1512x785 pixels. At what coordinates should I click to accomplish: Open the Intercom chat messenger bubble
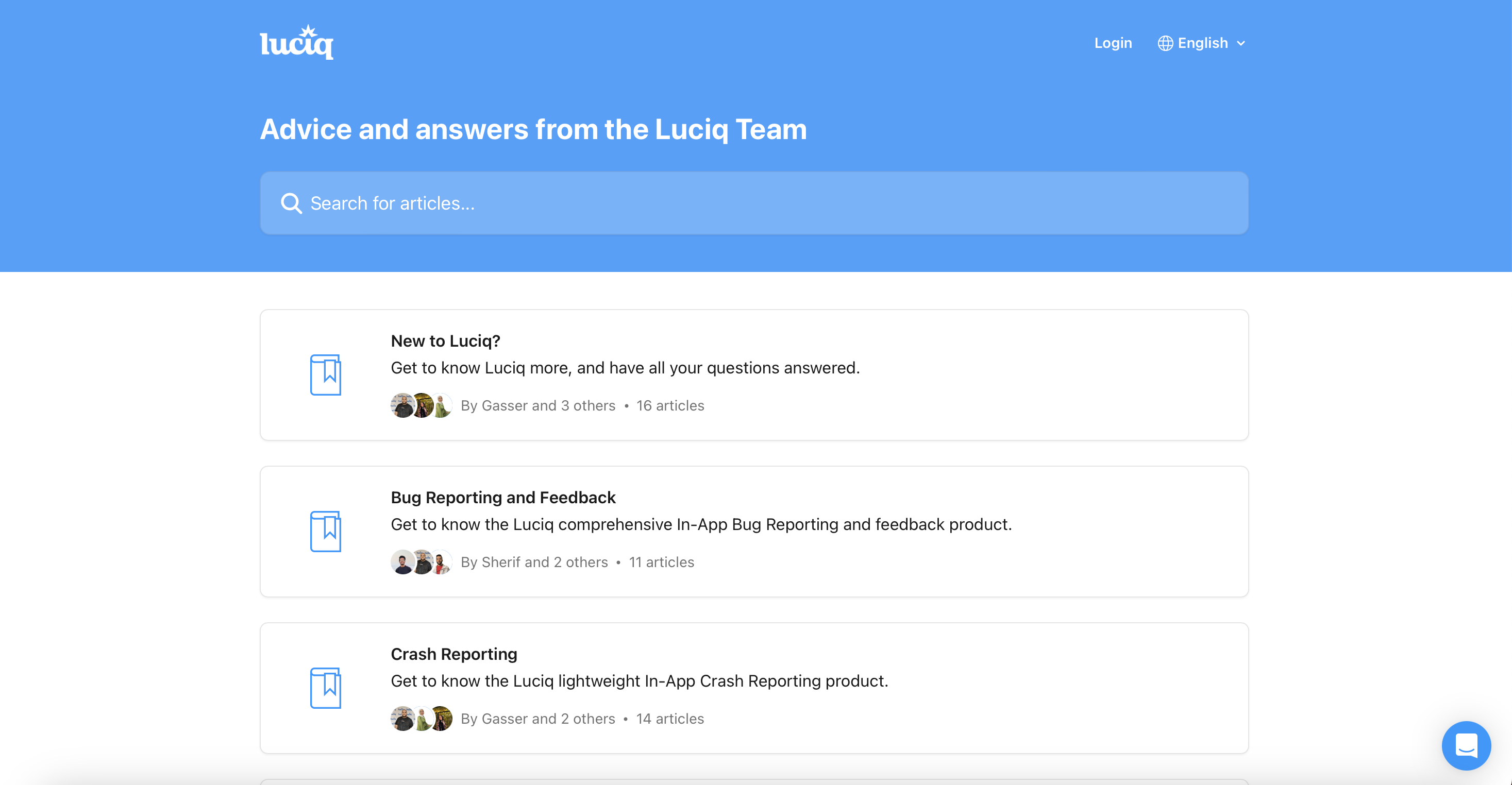pyautogui.click(x=1466, y=745)
